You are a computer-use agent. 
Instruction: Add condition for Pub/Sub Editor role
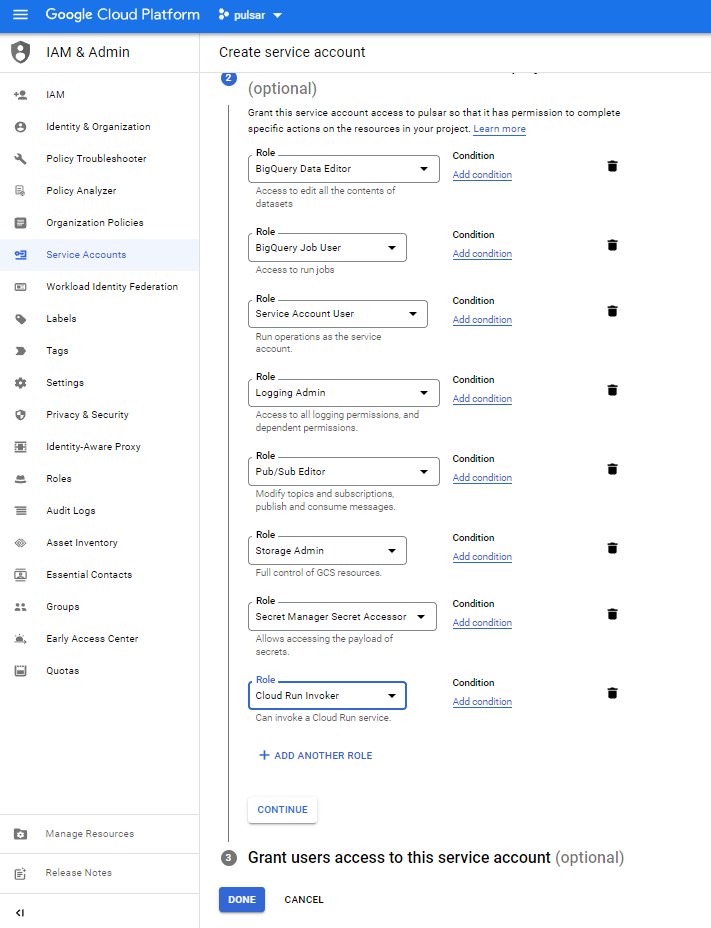point(482,478)
